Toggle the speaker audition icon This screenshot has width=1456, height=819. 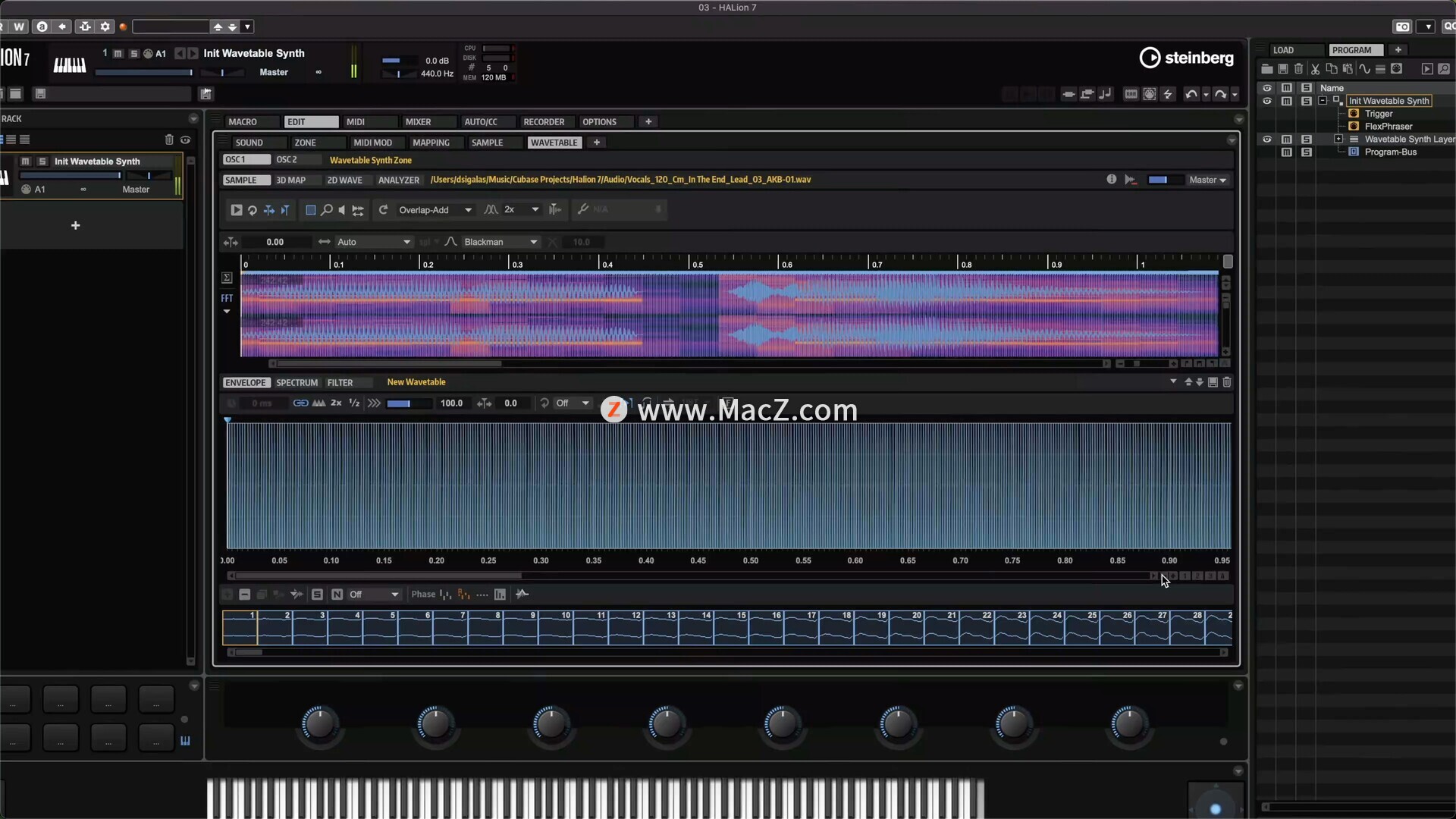pyautogui.click(x=341, y=210)
